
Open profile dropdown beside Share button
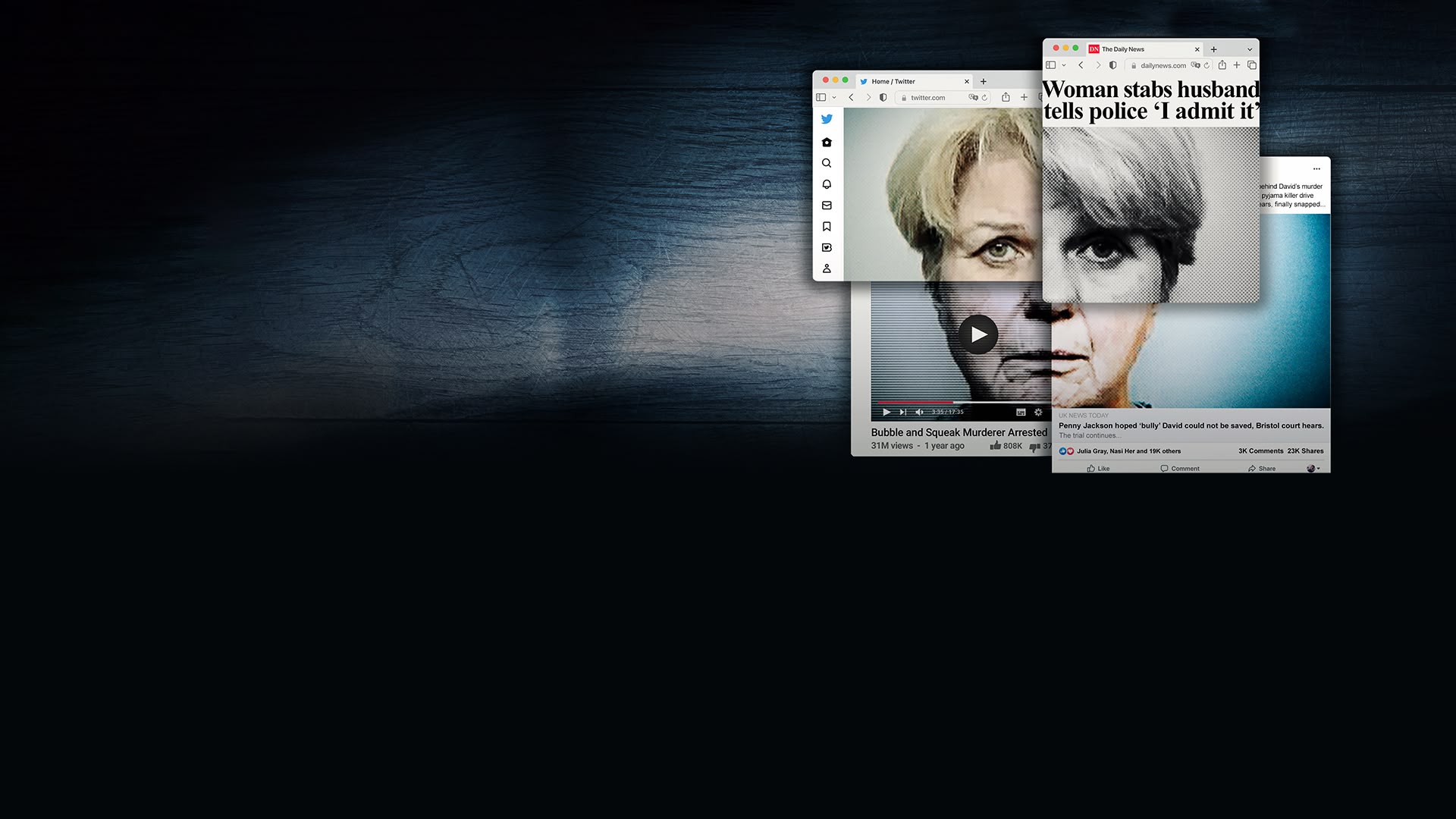[1313, 469]
